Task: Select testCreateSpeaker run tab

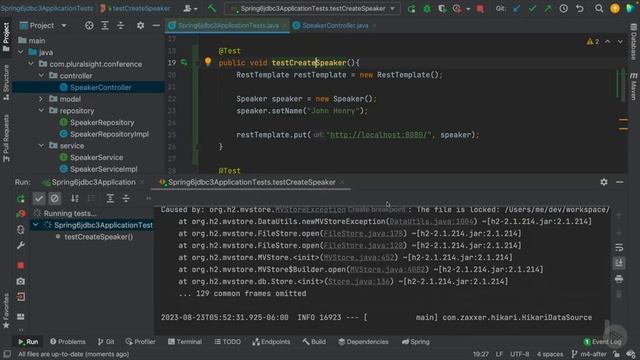Action: pos(251,182)
